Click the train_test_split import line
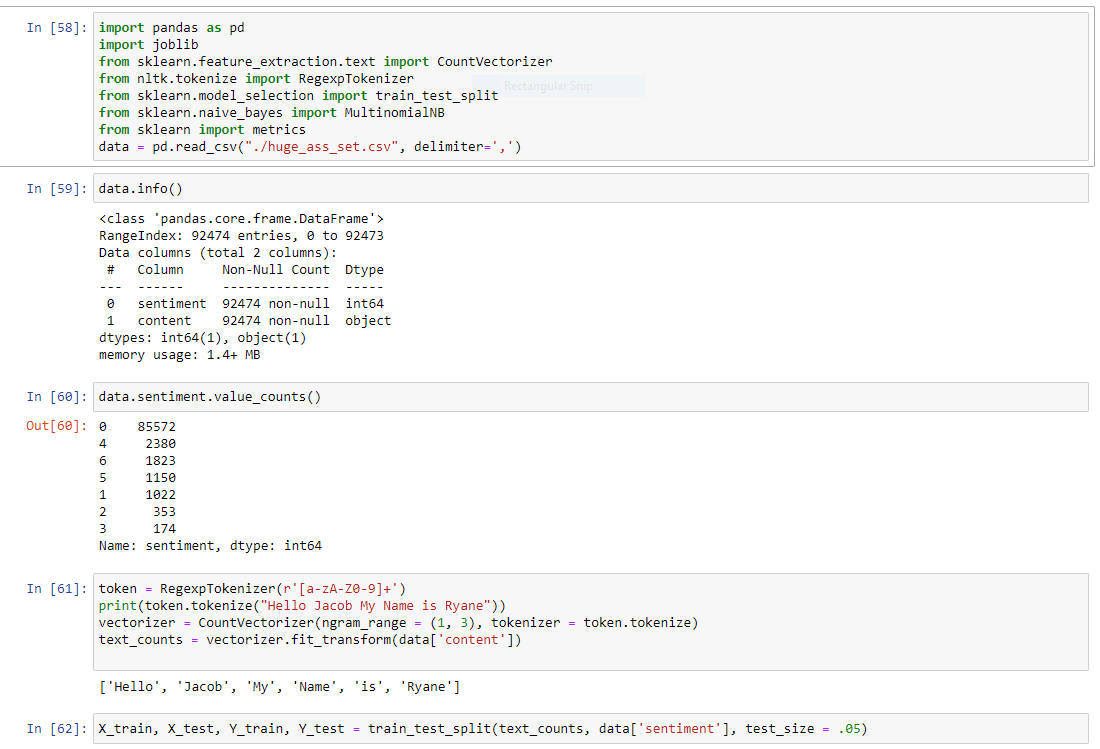This screenshot has width=1100, height=749. click(299, 95)
